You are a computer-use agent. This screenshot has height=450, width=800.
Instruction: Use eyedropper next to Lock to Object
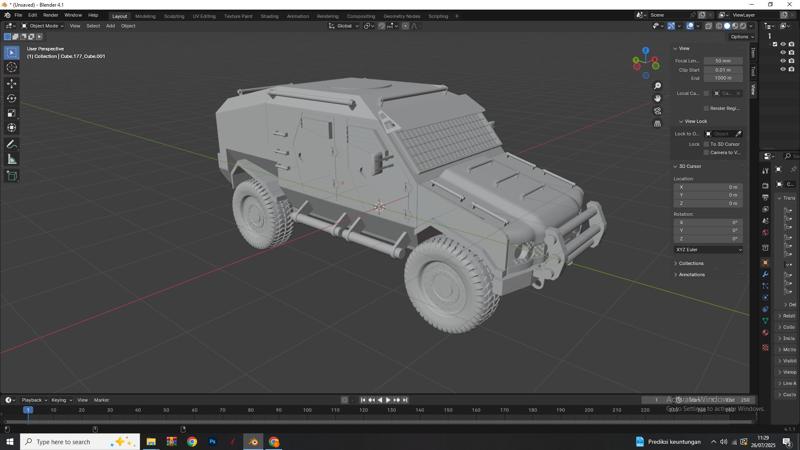[x=738, y=134]
